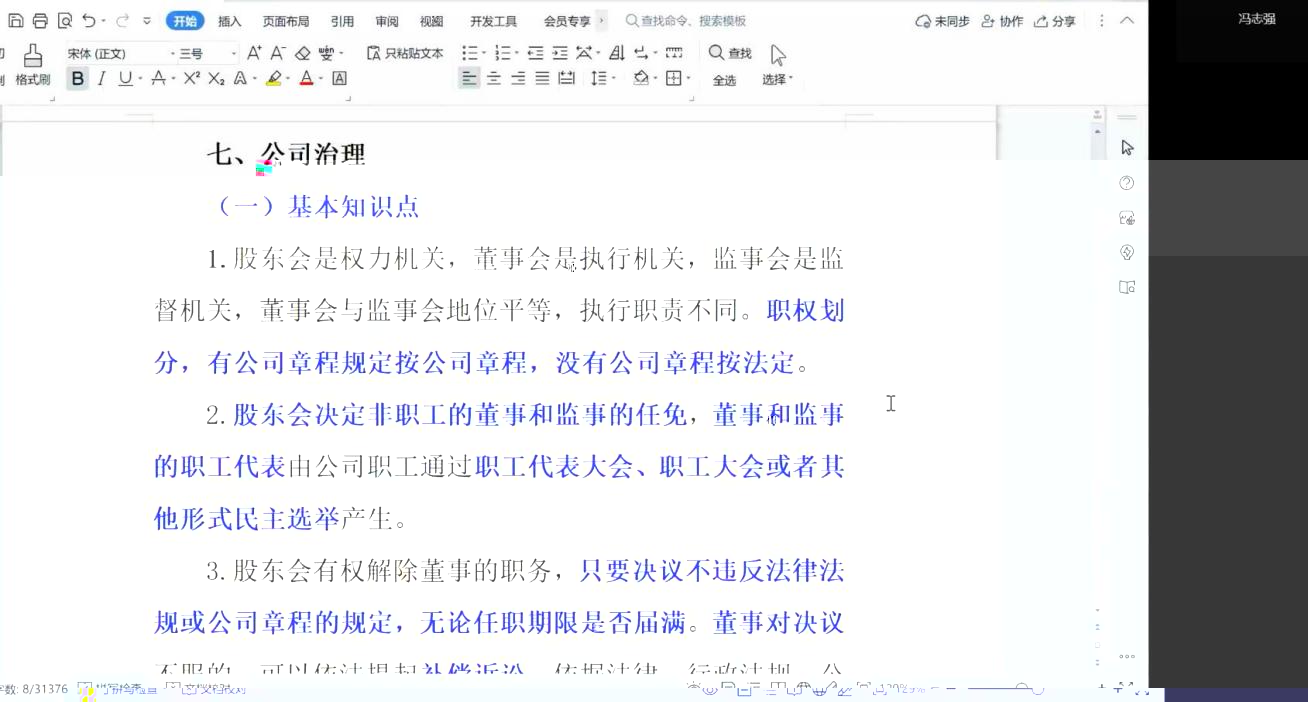Toggle Bold formatting

tap(77, 79)
